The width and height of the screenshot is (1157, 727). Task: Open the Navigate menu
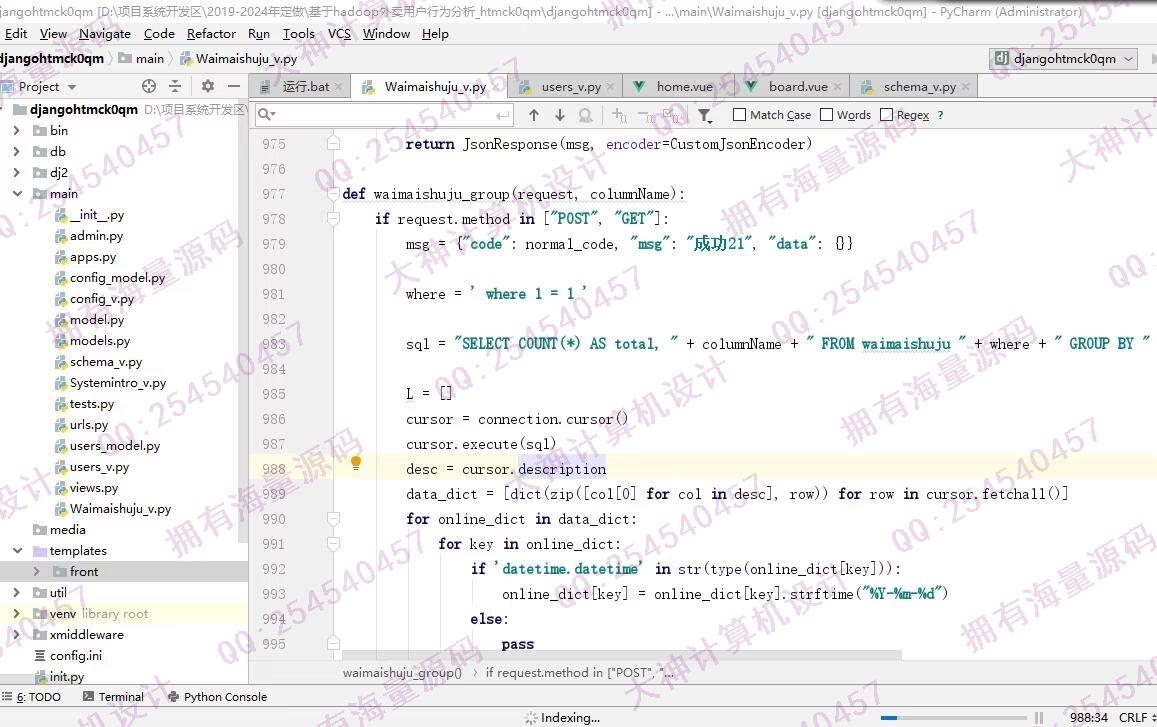point(105,34)
